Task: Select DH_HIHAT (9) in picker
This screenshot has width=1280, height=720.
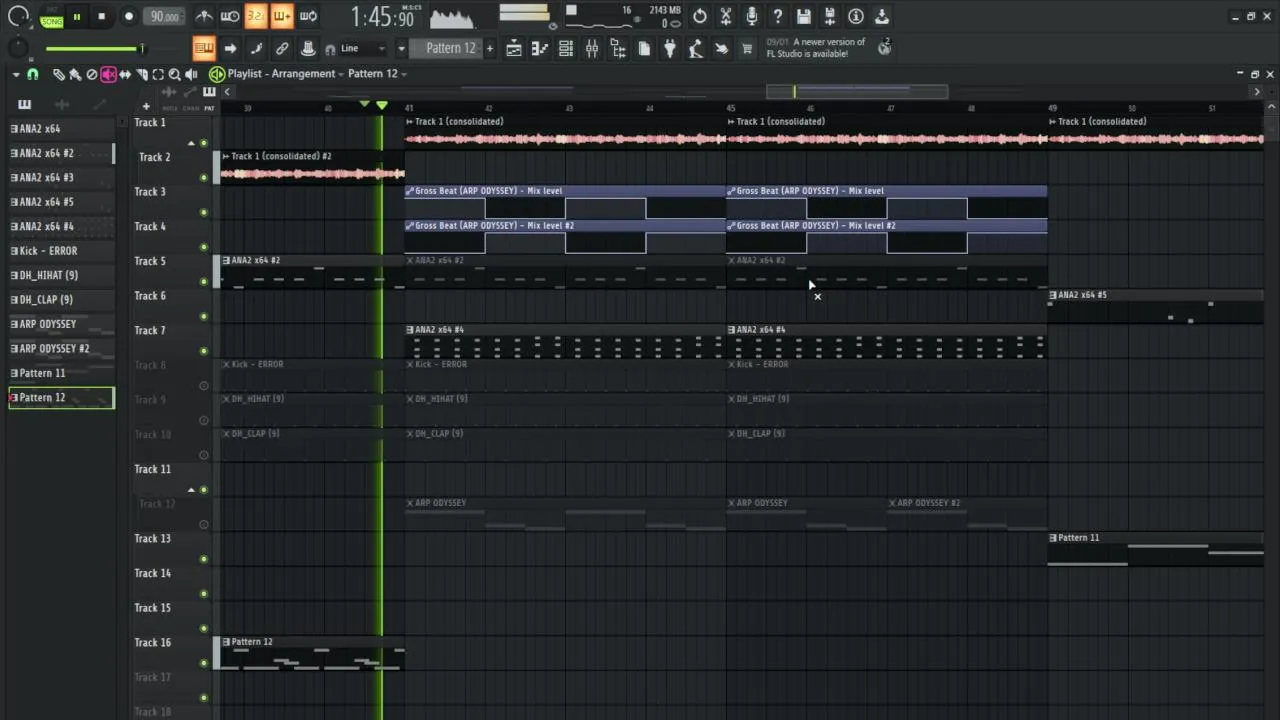Action: 62,275
